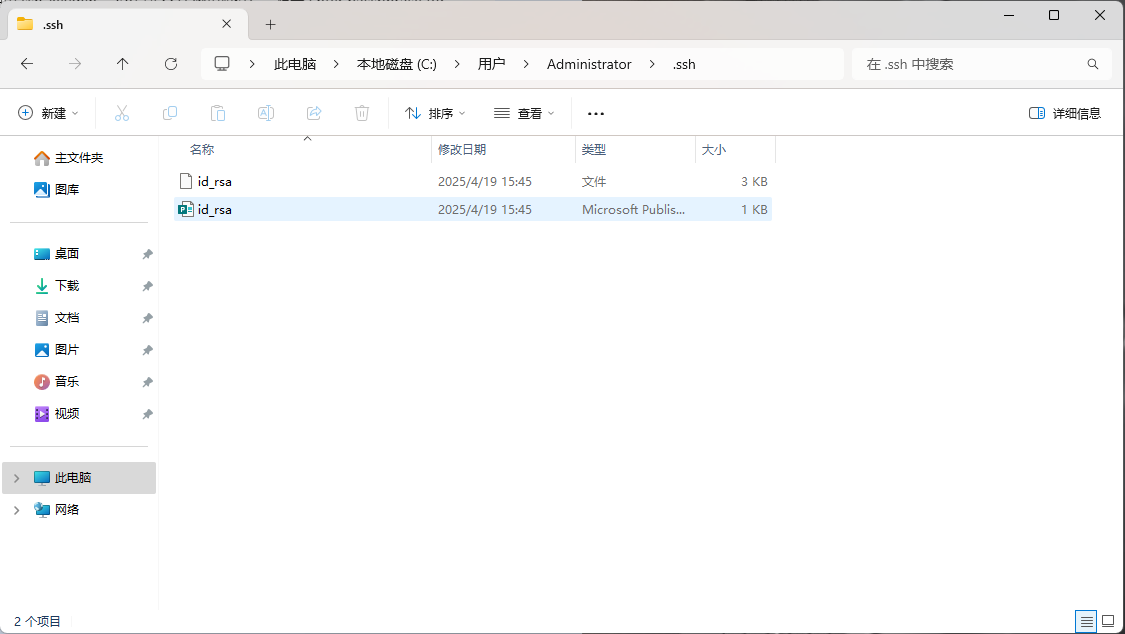The width and height of the screenshot is (1125, 634).
Task: Close the .ssh tab
Action: (x=227, y=24)
